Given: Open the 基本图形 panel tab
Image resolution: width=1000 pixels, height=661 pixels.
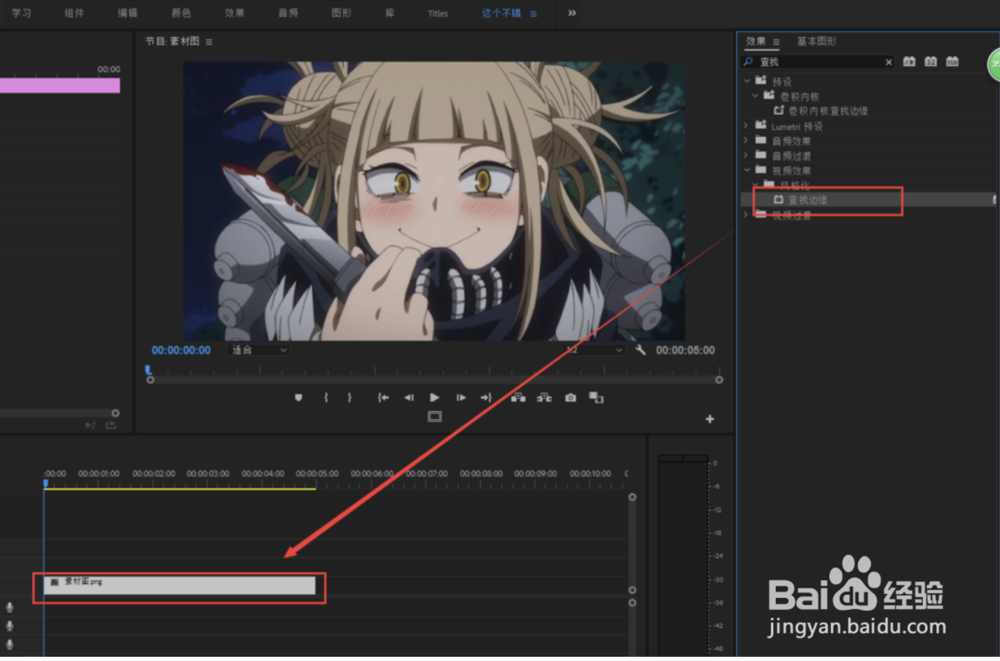Looking at the screenshot, I should click(816, 41).
